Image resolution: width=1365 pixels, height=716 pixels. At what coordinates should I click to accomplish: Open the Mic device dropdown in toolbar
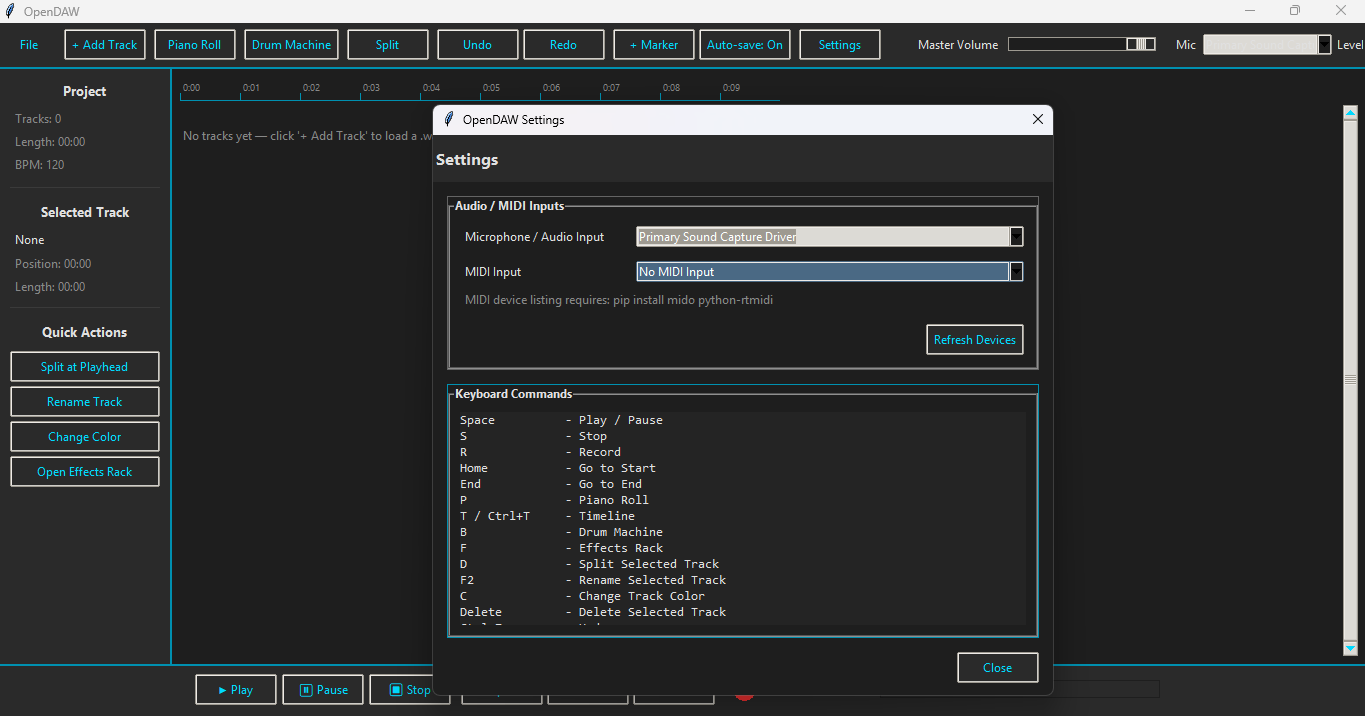(x=1325, y=44)
